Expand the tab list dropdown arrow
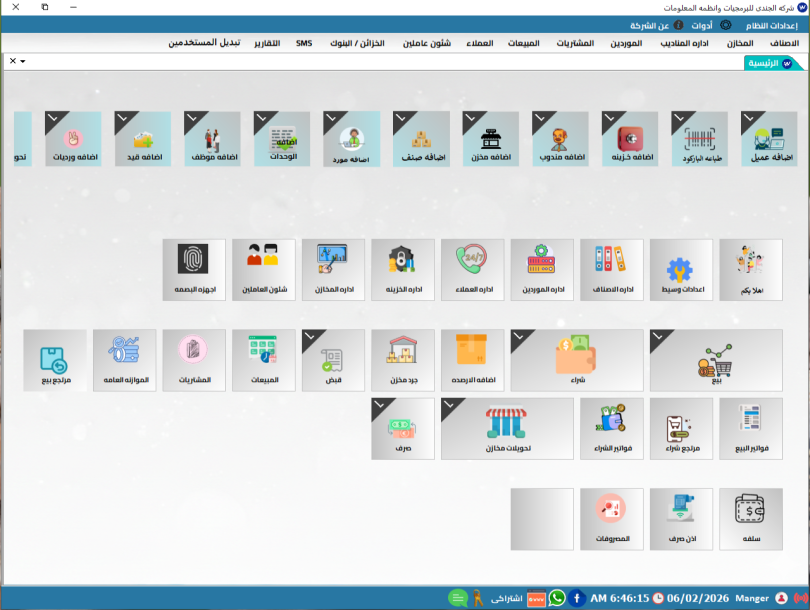This screenshot has height=610, width=810. pos(23,62)
